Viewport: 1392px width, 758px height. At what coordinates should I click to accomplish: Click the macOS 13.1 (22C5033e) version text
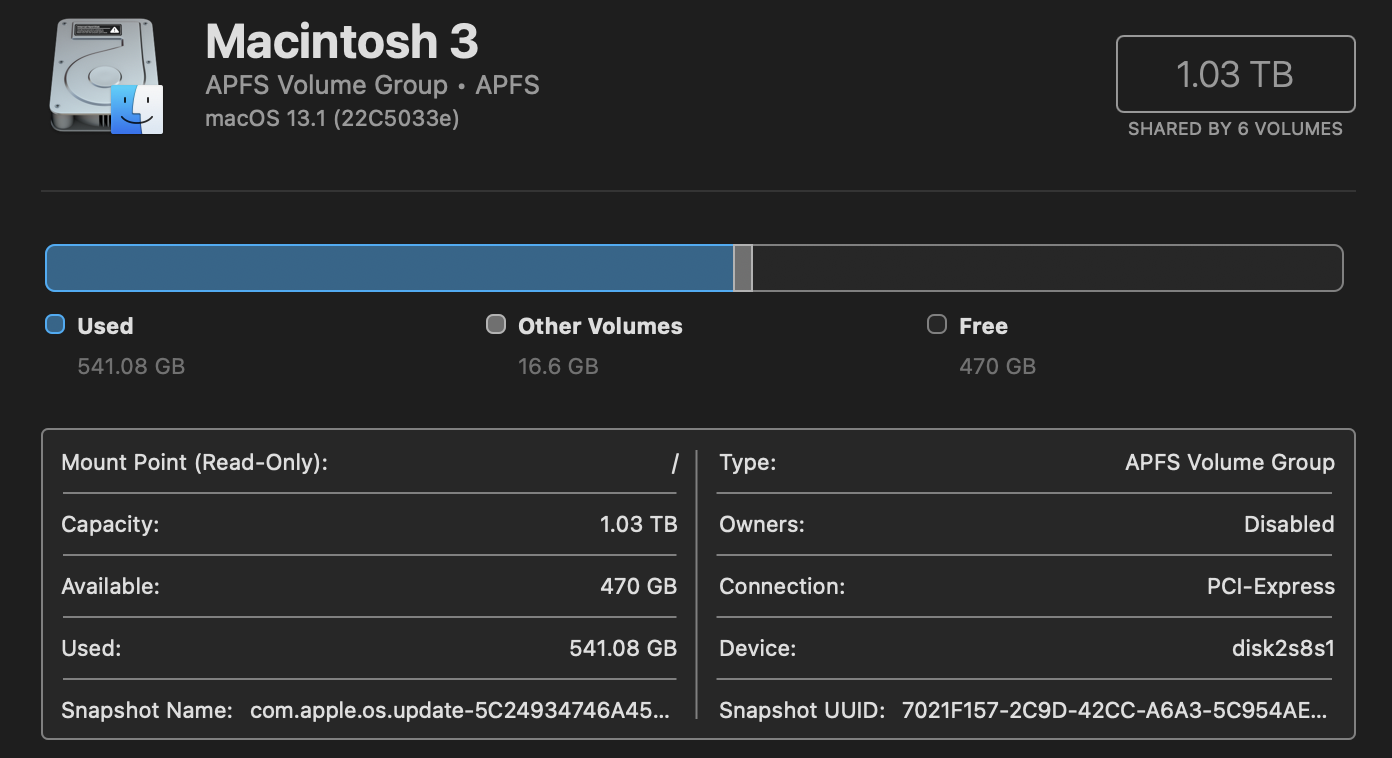click(332, 119)
